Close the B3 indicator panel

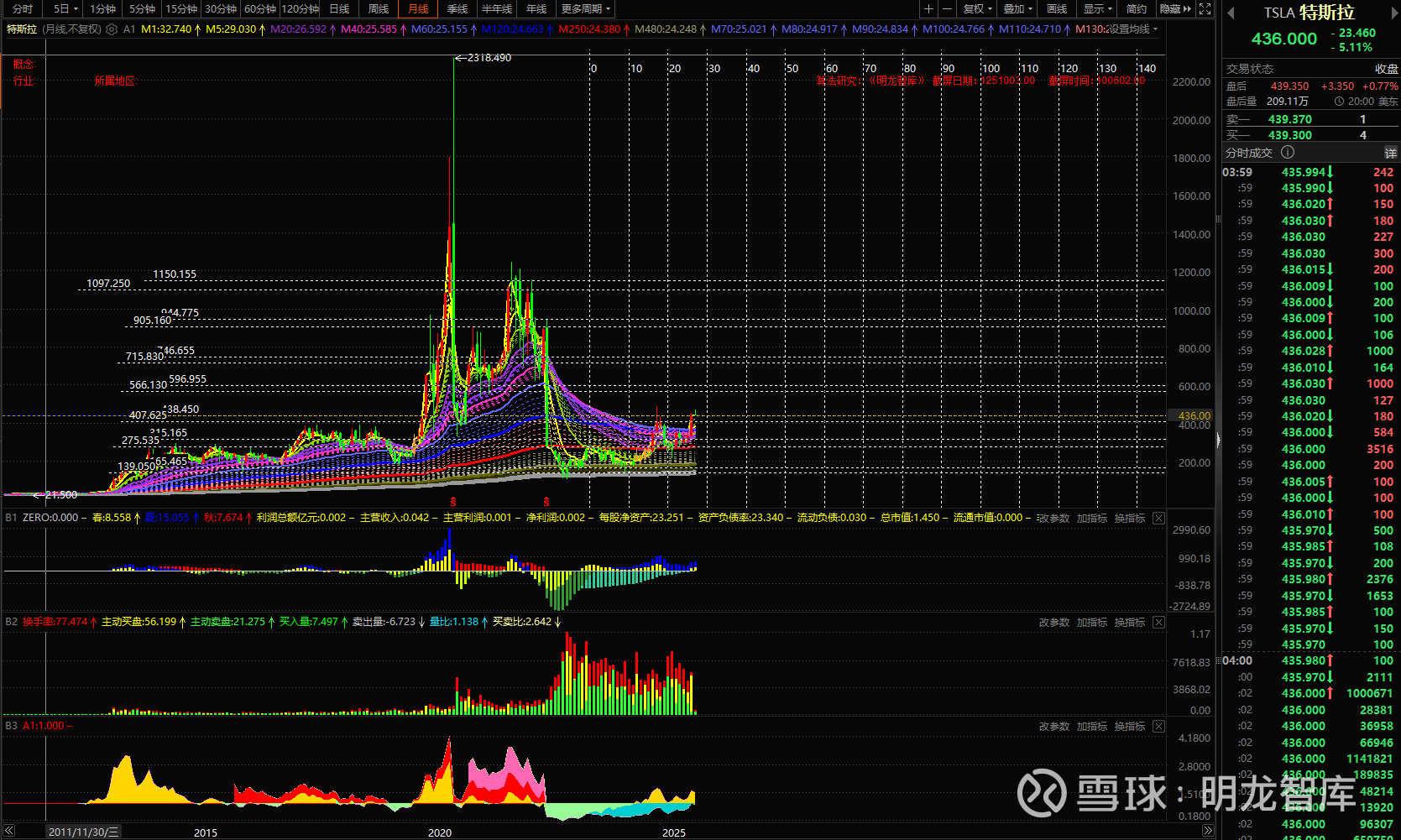(1158, 727)
